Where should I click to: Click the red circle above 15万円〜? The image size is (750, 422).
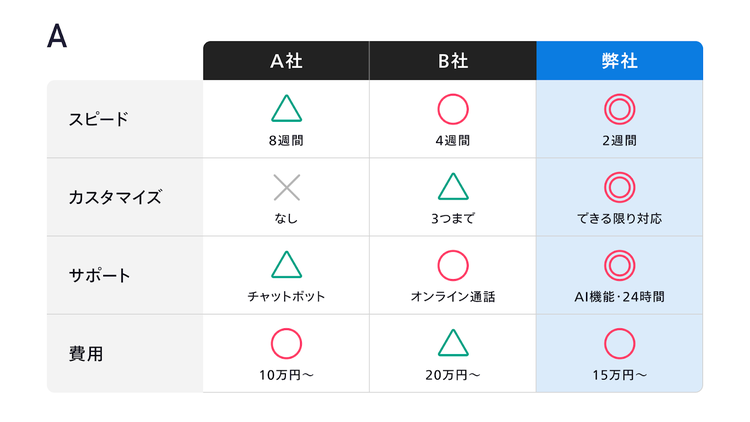620,343
